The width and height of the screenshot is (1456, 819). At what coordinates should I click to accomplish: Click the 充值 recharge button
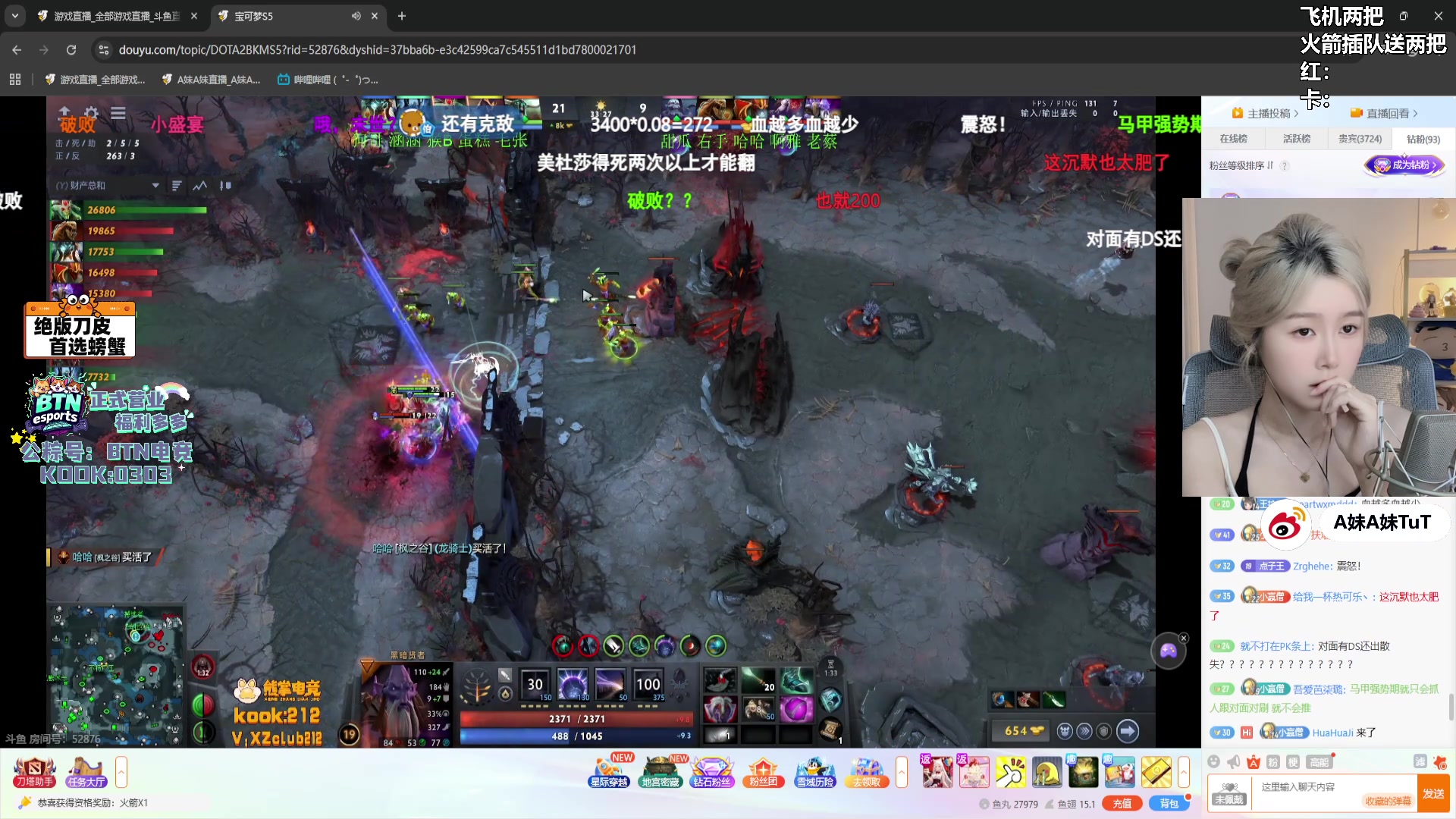pos(1122,804)
